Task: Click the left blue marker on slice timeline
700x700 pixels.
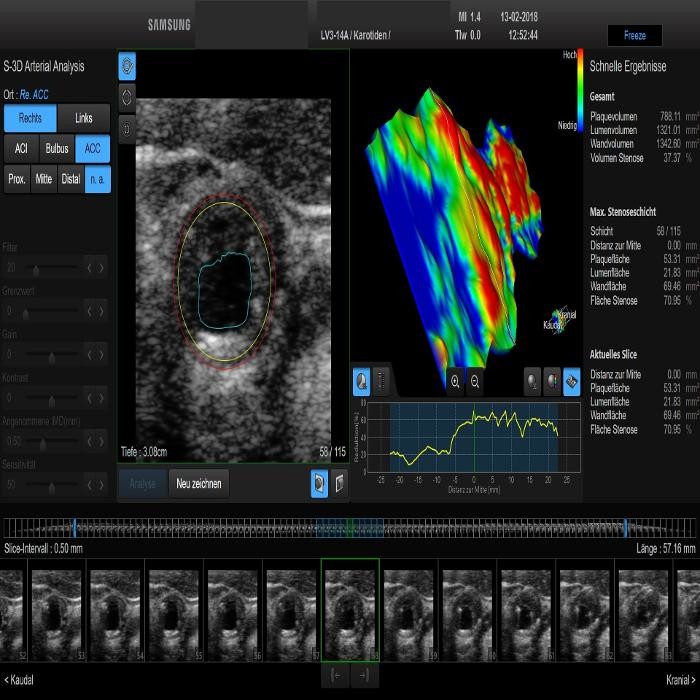Action: click(x=74, y=528)
